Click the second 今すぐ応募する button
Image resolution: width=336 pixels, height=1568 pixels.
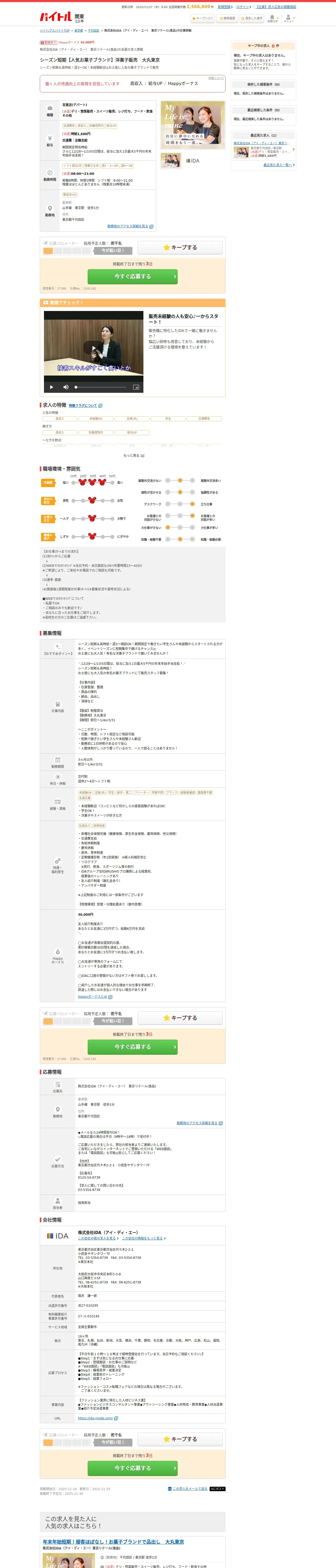click(132, 1047)
